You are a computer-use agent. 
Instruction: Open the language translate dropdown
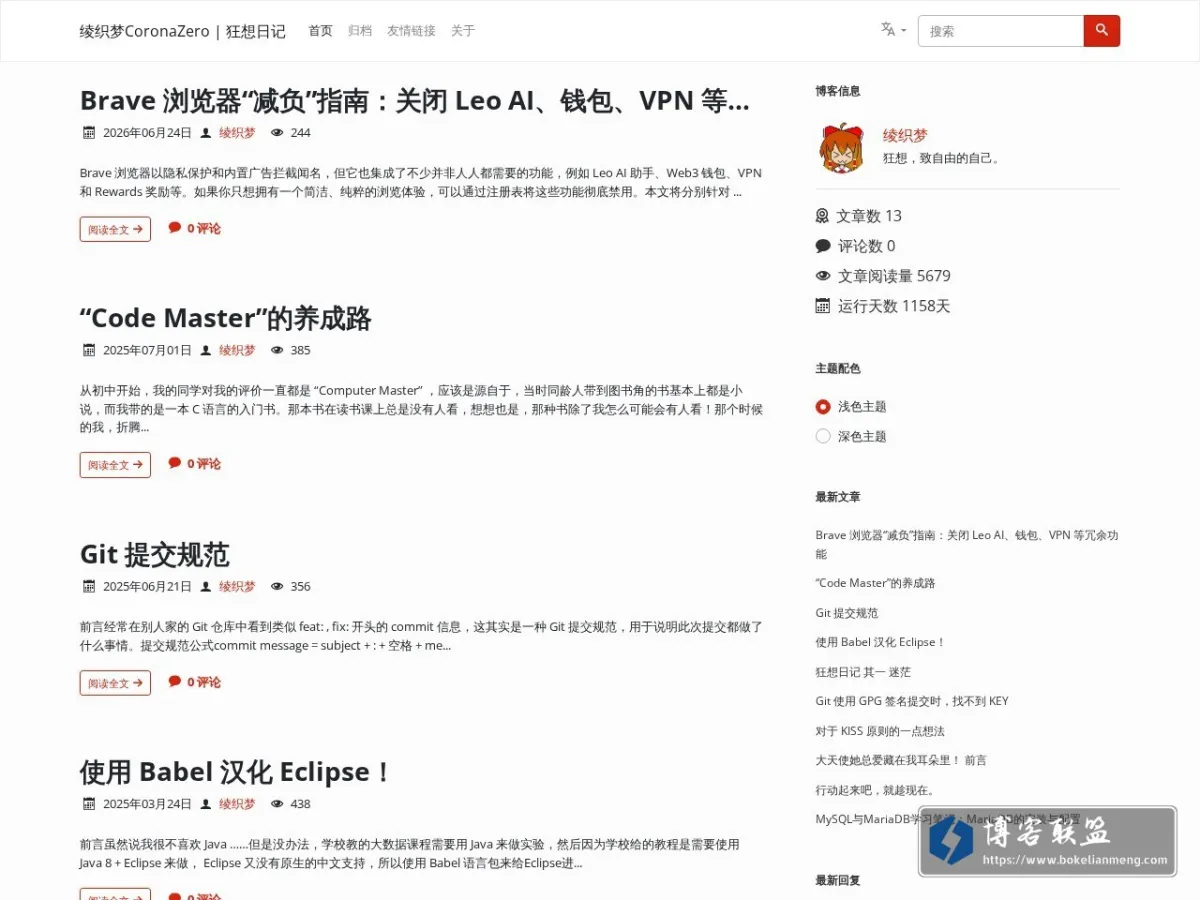click(x=893, y=30)
